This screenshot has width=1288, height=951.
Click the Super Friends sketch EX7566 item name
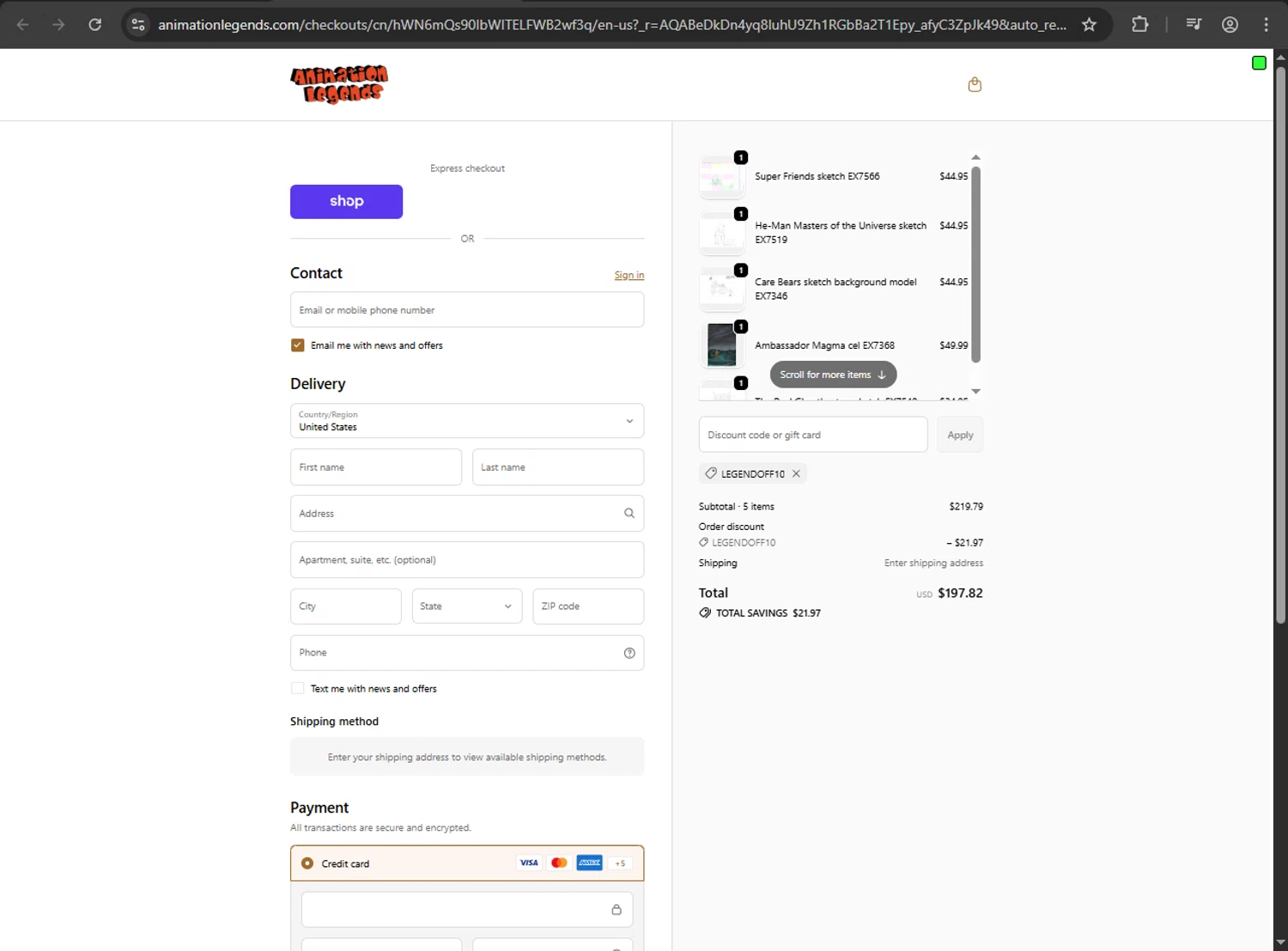[817, 176]
